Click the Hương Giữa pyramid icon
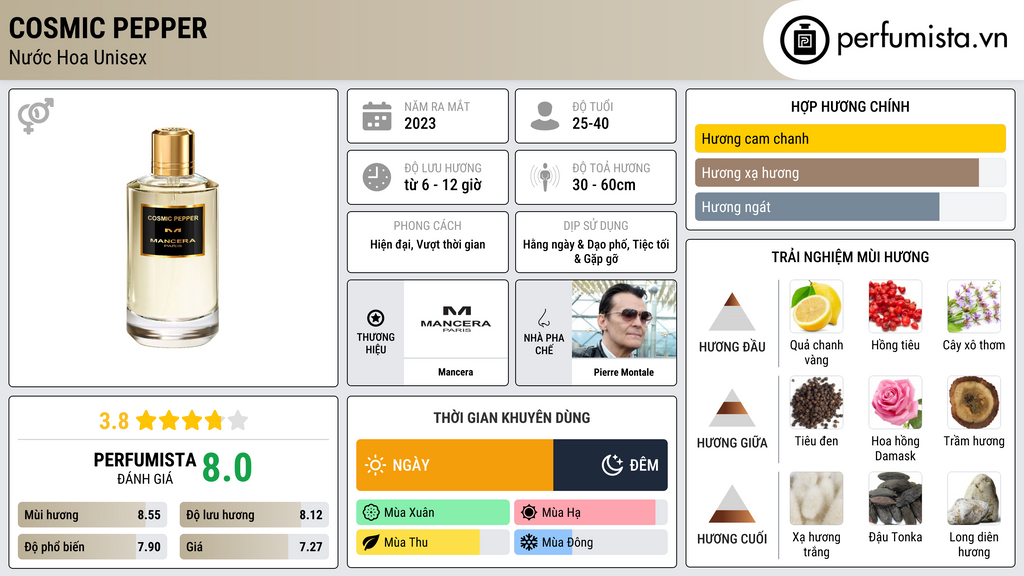This screenshot has width=1024, height=576. click(732, 408)
